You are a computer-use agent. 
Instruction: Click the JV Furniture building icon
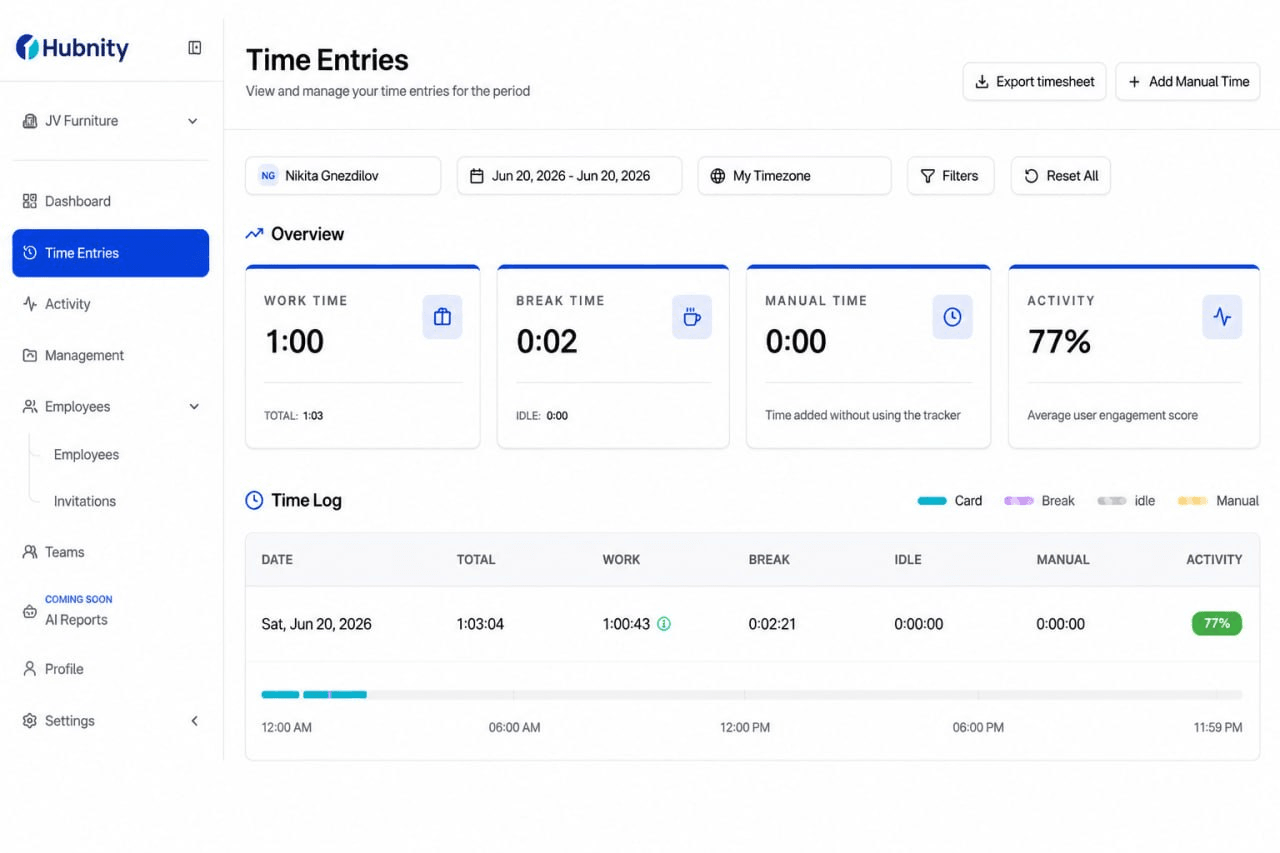pyautogui.click(x=29, y=121)
